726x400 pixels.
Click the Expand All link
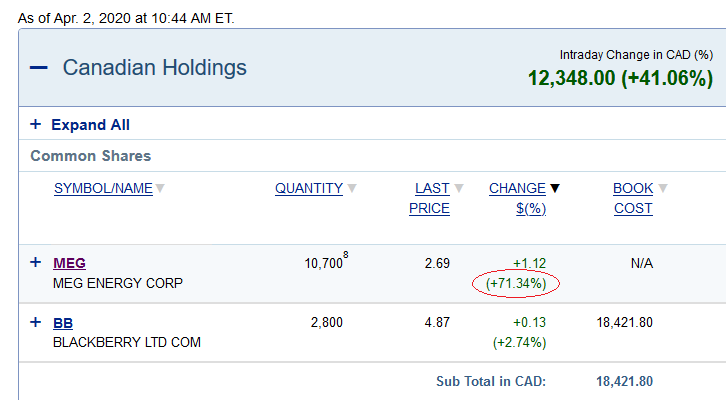90,125
